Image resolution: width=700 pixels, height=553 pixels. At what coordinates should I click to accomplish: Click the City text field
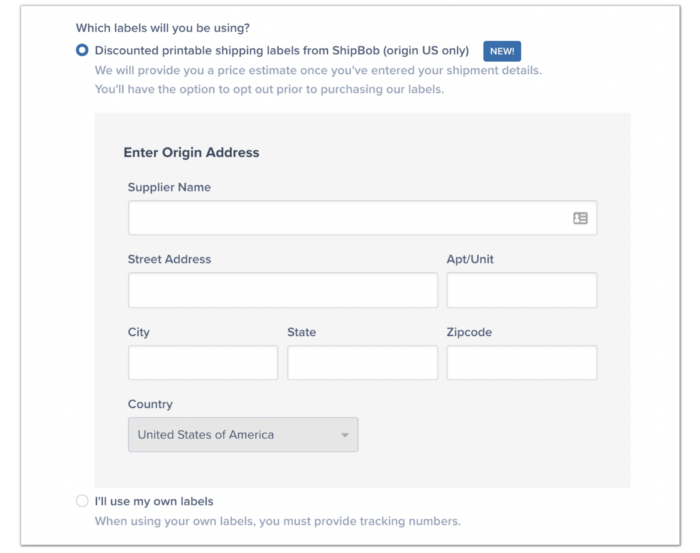click(202, 363)
